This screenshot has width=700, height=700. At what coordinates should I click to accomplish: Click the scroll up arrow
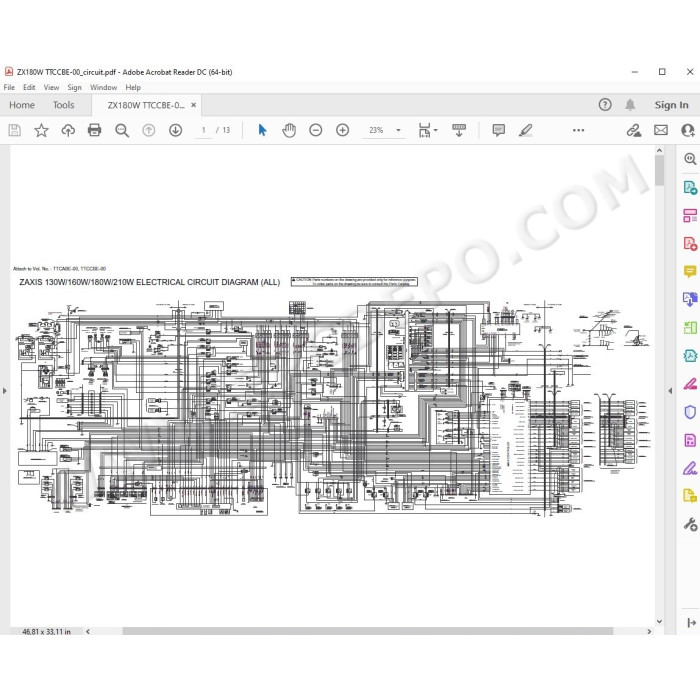[x=659, y=151]
